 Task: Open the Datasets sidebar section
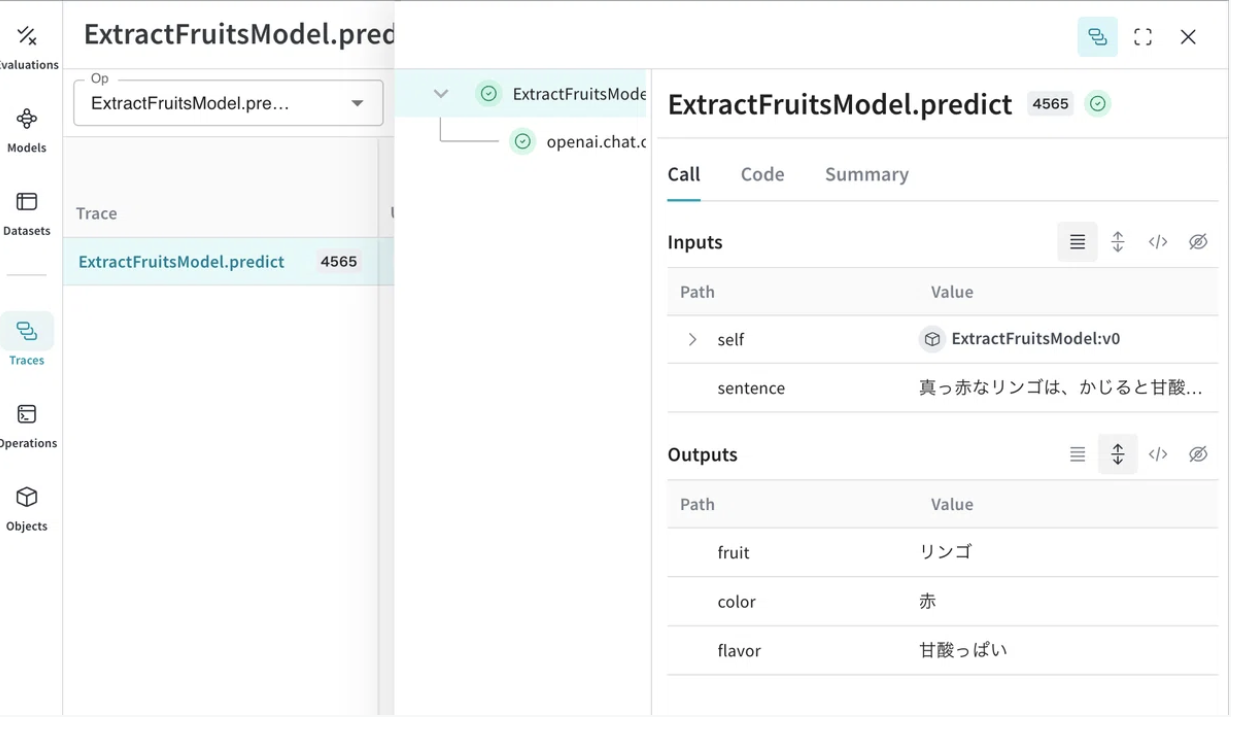pyautogui.click(x=28, y=213)
